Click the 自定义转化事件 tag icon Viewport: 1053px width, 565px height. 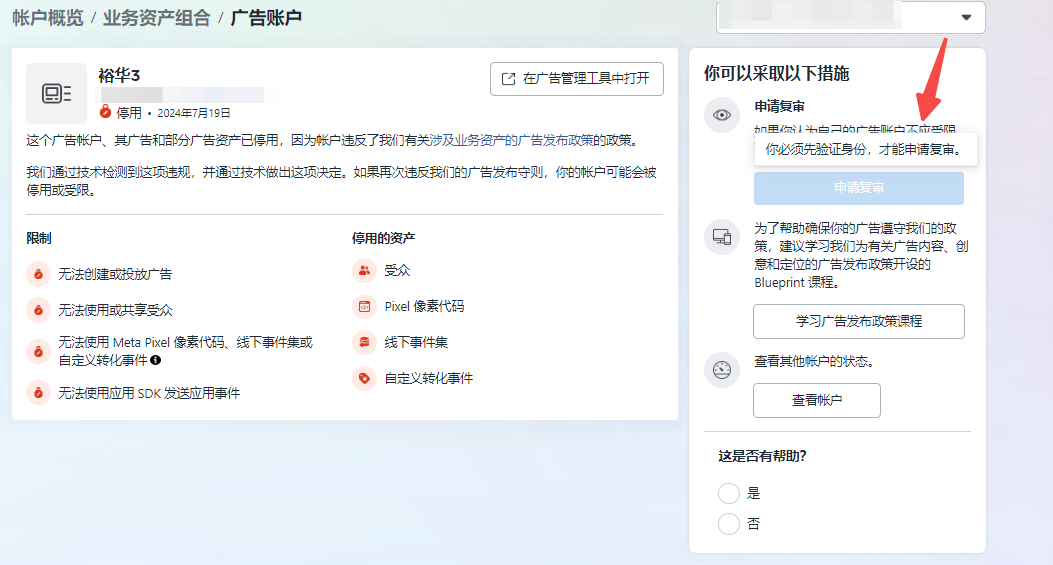(364, 378)
